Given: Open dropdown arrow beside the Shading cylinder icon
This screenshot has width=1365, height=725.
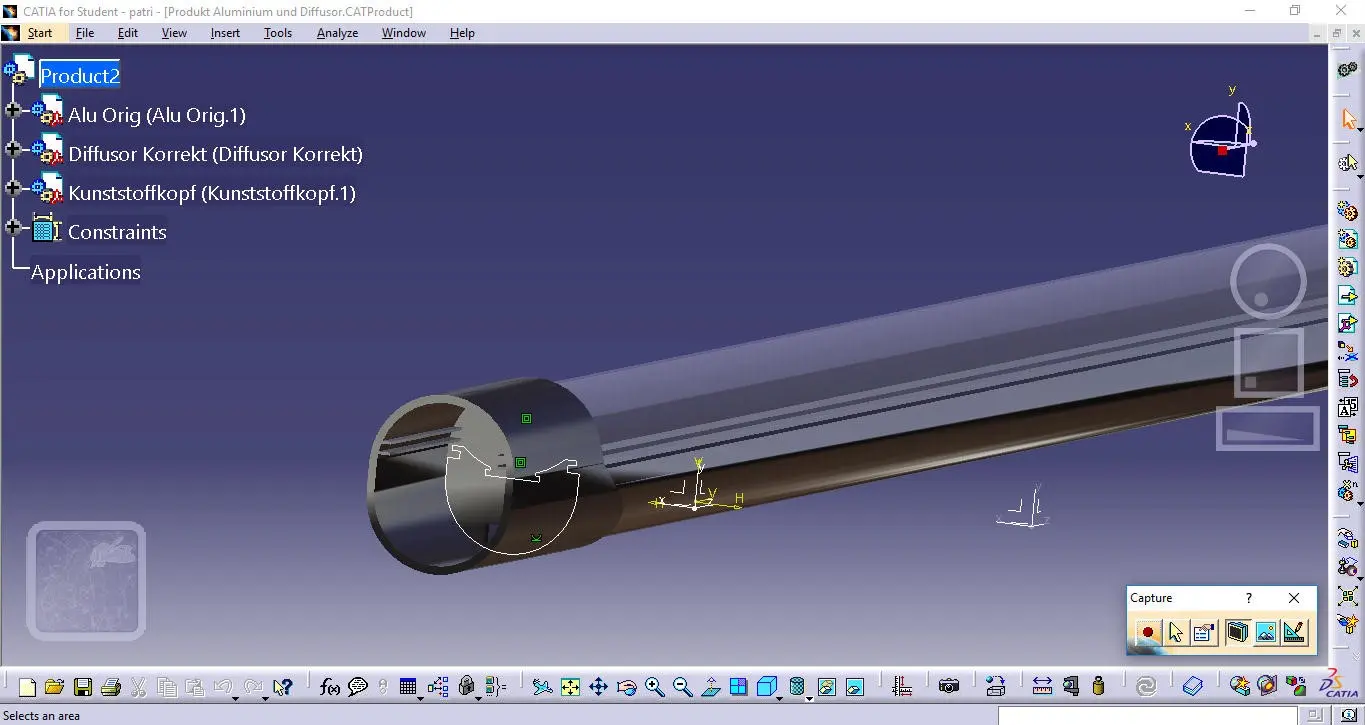Looking at the screenshot, I should coord(808,698).
